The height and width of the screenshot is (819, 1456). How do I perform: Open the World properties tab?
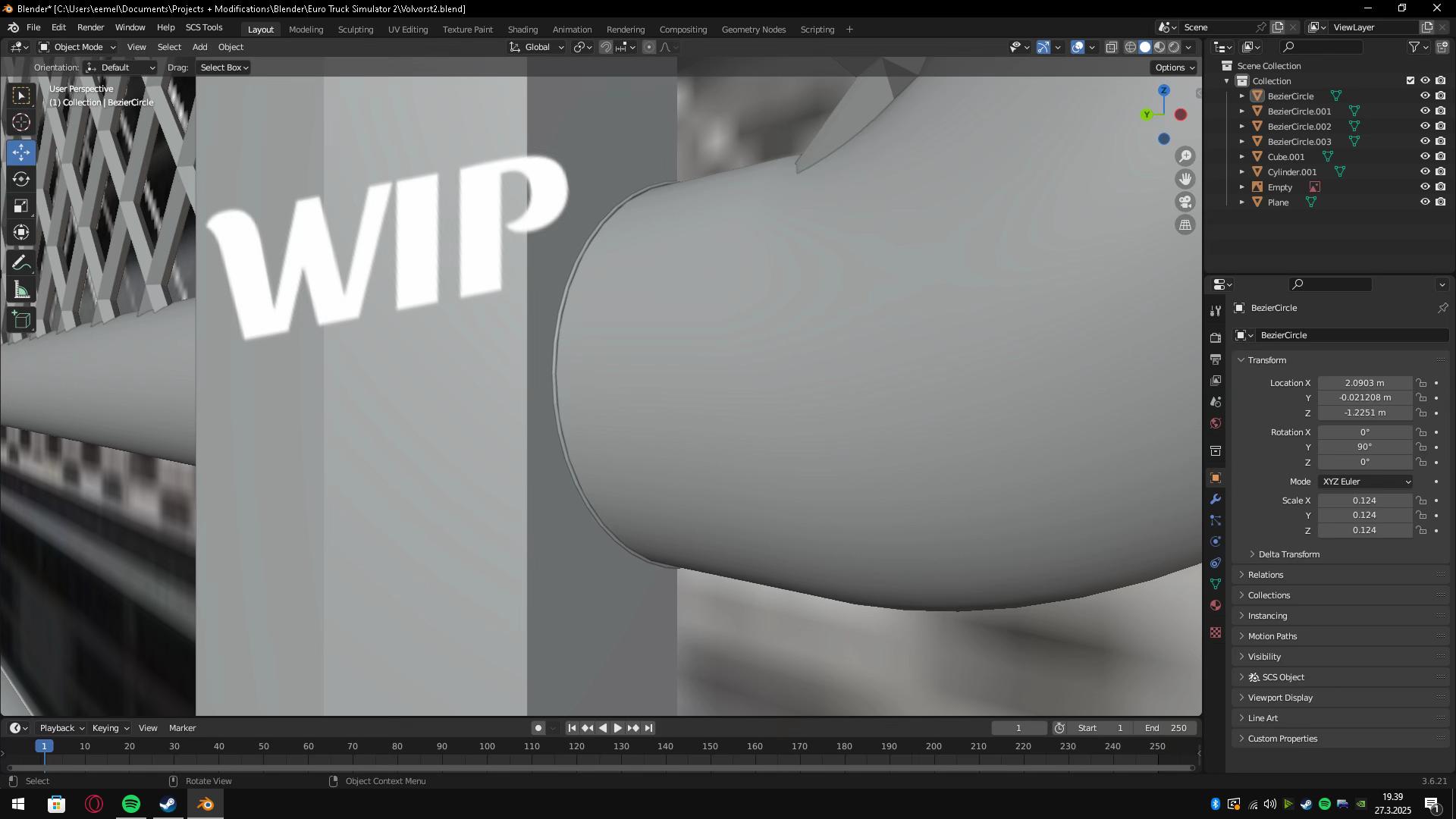(x=1216, y=422)
